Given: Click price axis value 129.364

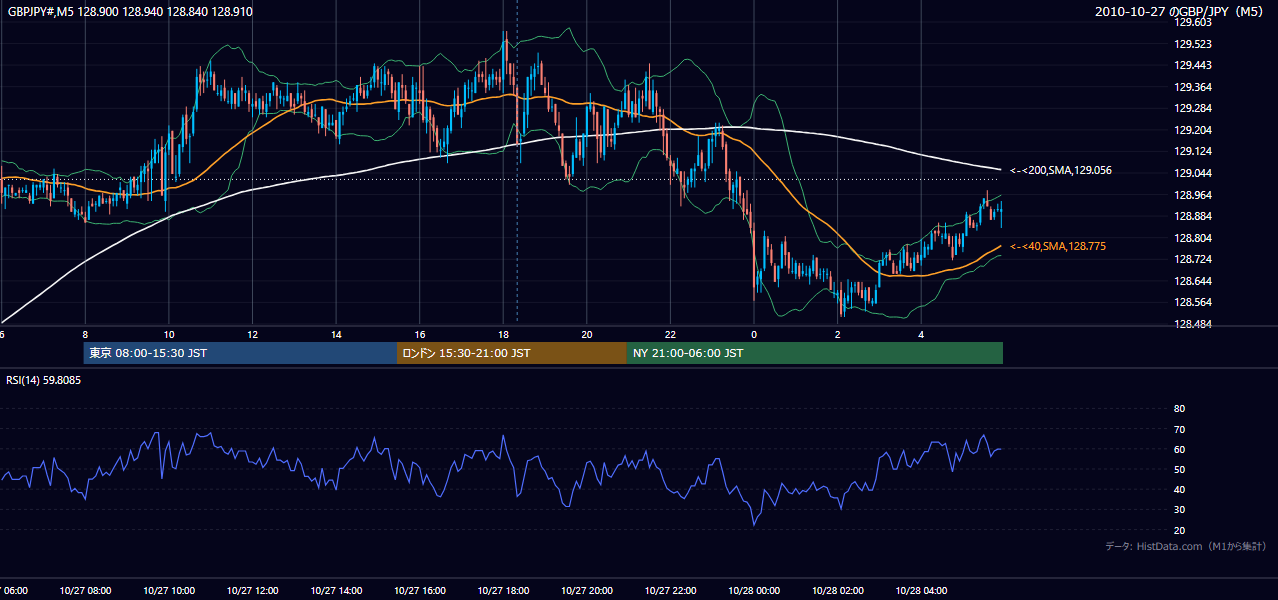Looking at the screenshot, I should click(x=1192, y=87).
